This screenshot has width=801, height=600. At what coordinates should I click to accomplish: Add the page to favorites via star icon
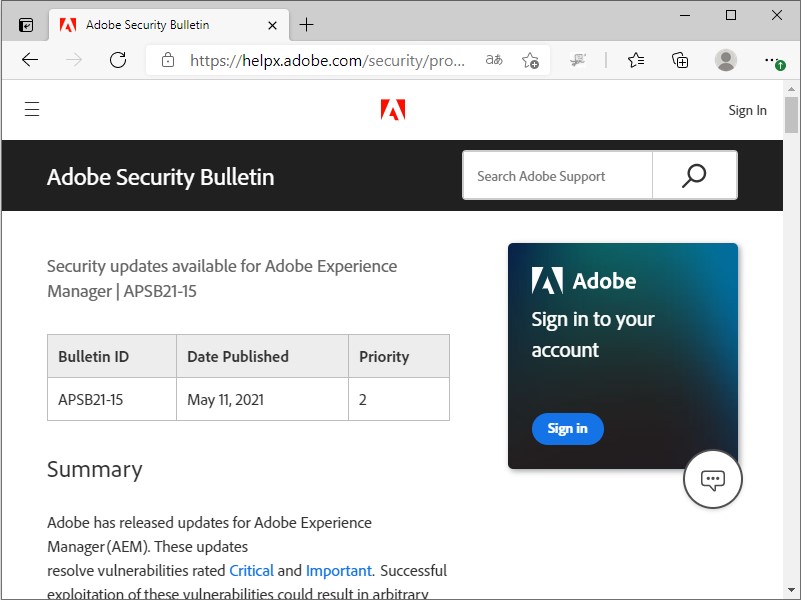coord(531,60)
